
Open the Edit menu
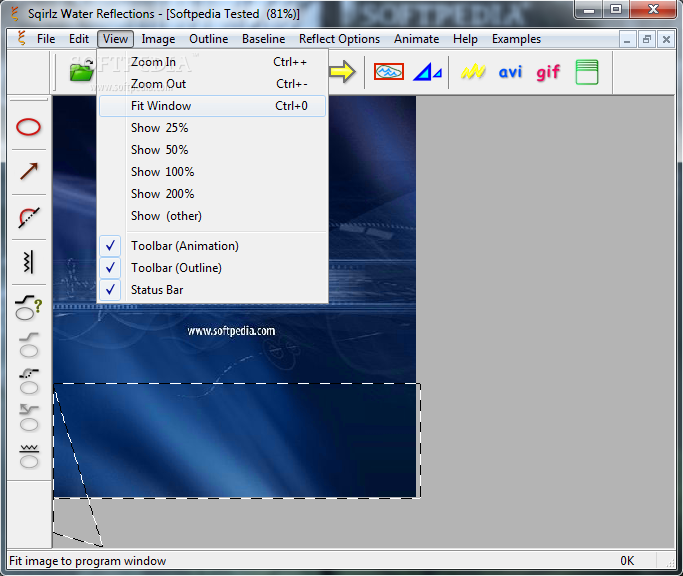79,39
